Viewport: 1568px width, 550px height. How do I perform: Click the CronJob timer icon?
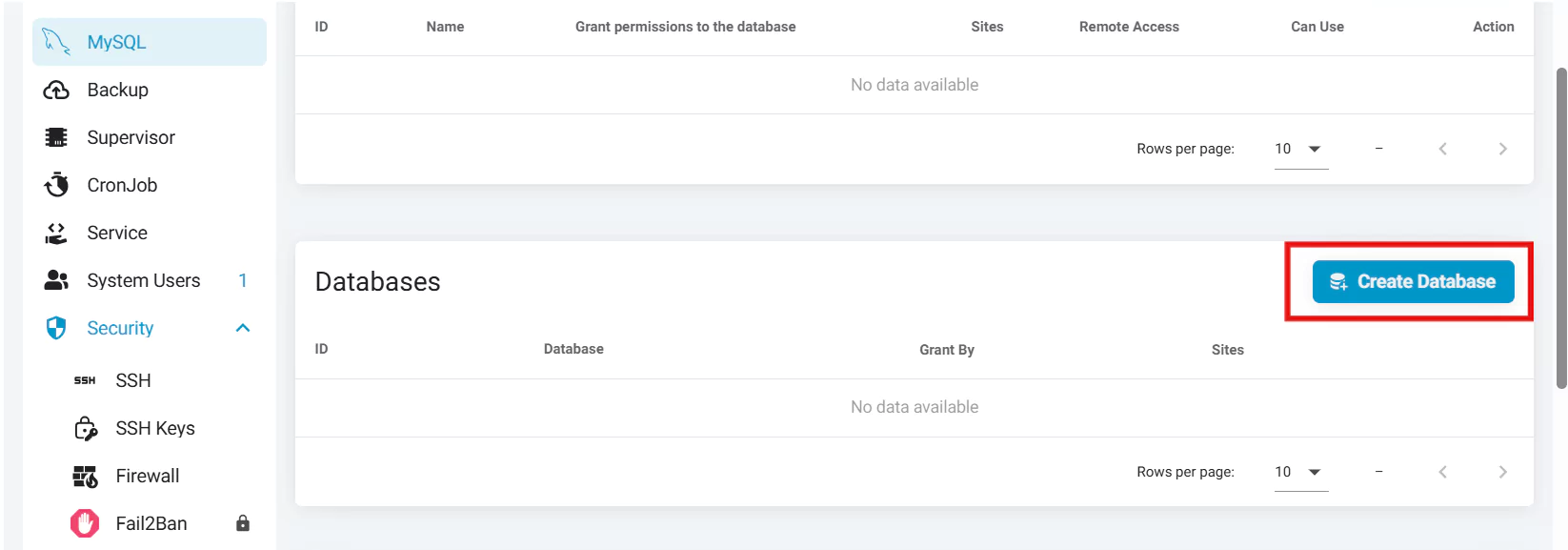[x=56, y=185]
